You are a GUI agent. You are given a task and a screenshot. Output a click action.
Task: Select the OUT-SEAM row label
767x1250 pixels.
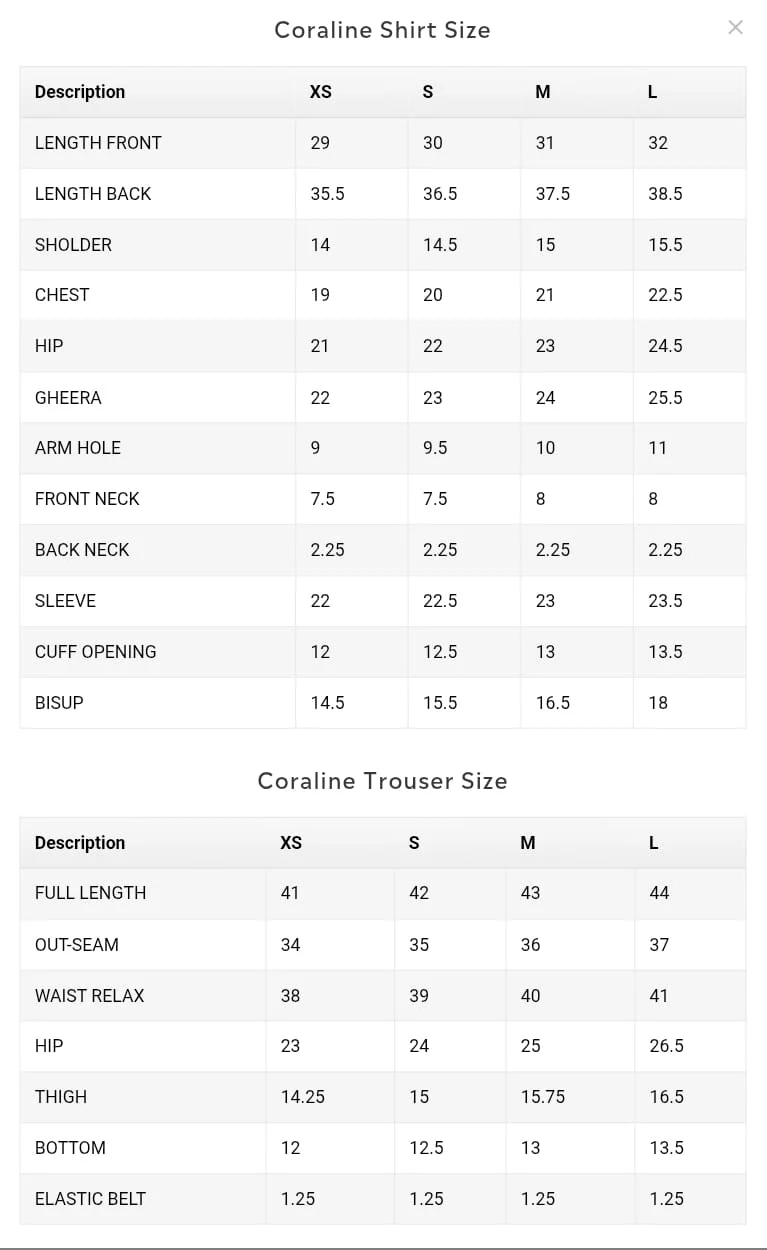click(77, 945)
